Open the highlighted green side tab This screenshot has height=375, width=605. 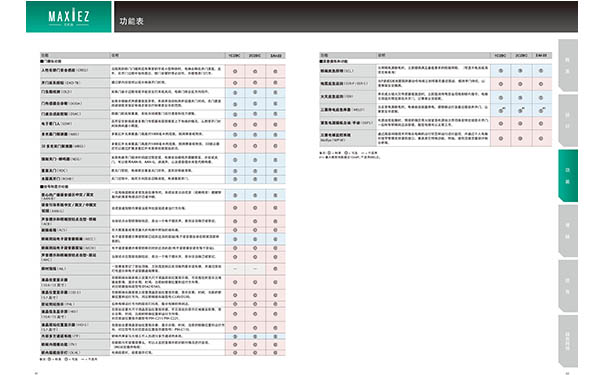pyautogui.click(x=568, y=176)
